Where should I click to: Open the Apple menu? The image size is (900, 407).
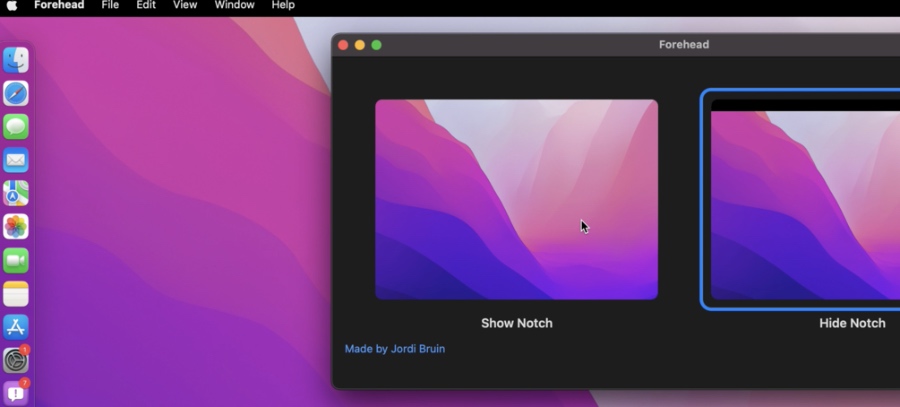tap(11, 5)
